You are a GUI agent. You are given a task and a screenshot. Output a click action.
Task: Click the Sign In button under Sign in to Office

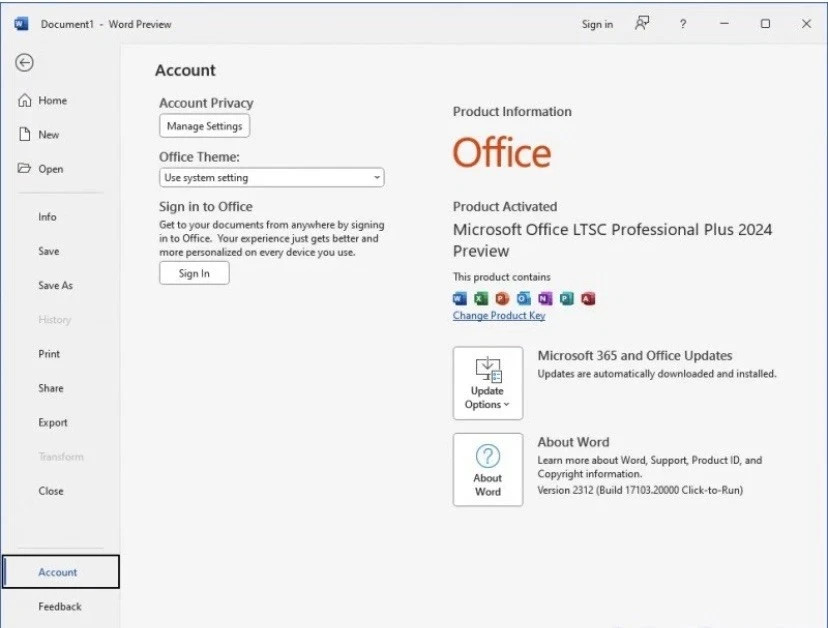click(x=194, y=273)
